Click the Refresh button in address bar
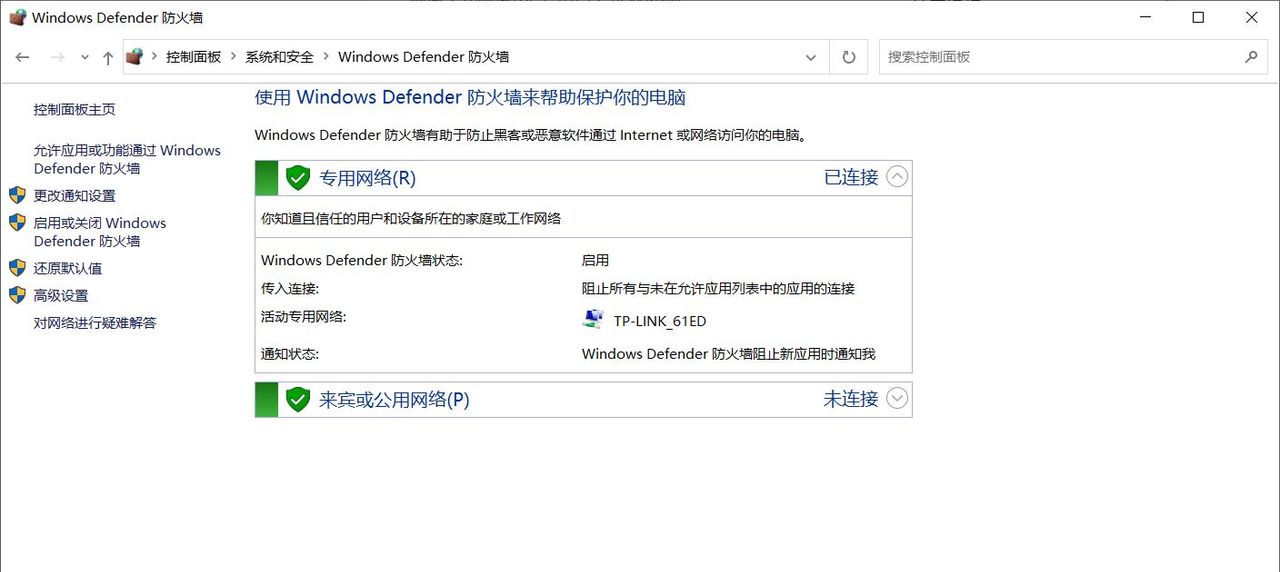 (849, 57)
